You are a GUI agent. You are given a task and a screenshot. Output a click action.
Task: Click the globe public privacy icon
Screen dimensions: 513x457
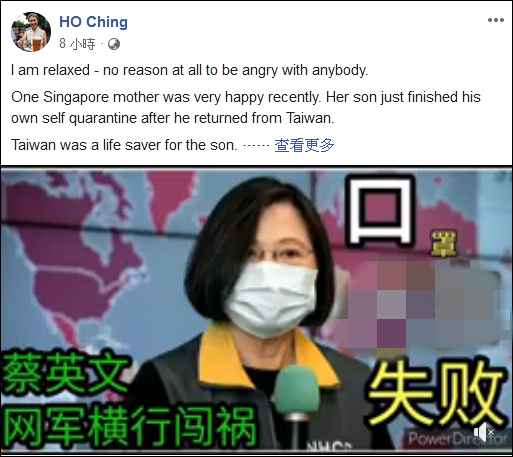[114, 44]
